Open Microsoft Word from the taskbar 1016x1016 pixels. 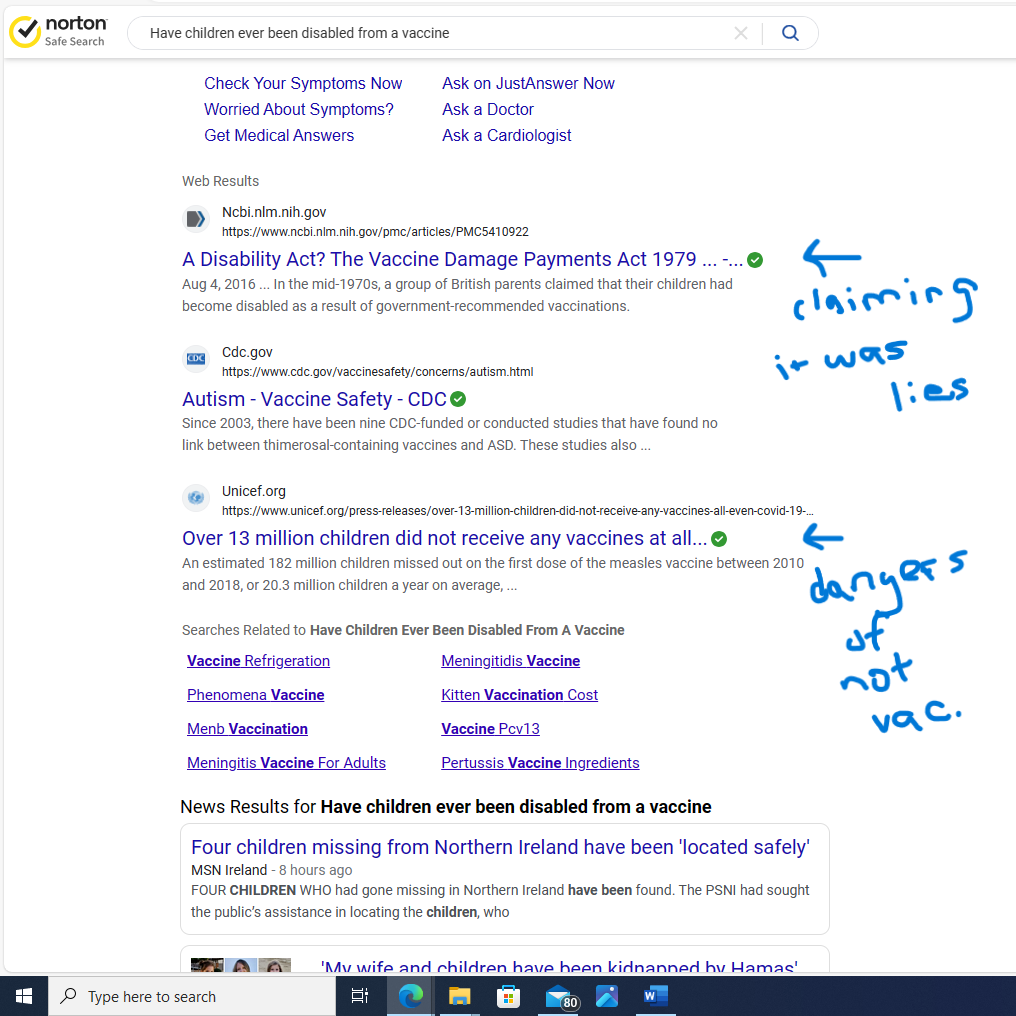click(x=656, y=996)
